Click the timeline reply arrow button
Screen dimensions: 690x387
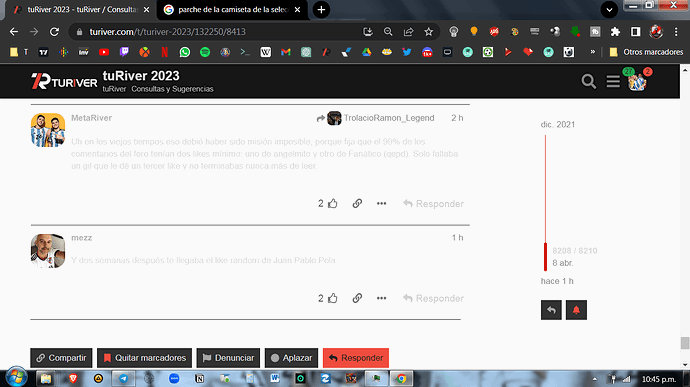click(x=551, y=310)
